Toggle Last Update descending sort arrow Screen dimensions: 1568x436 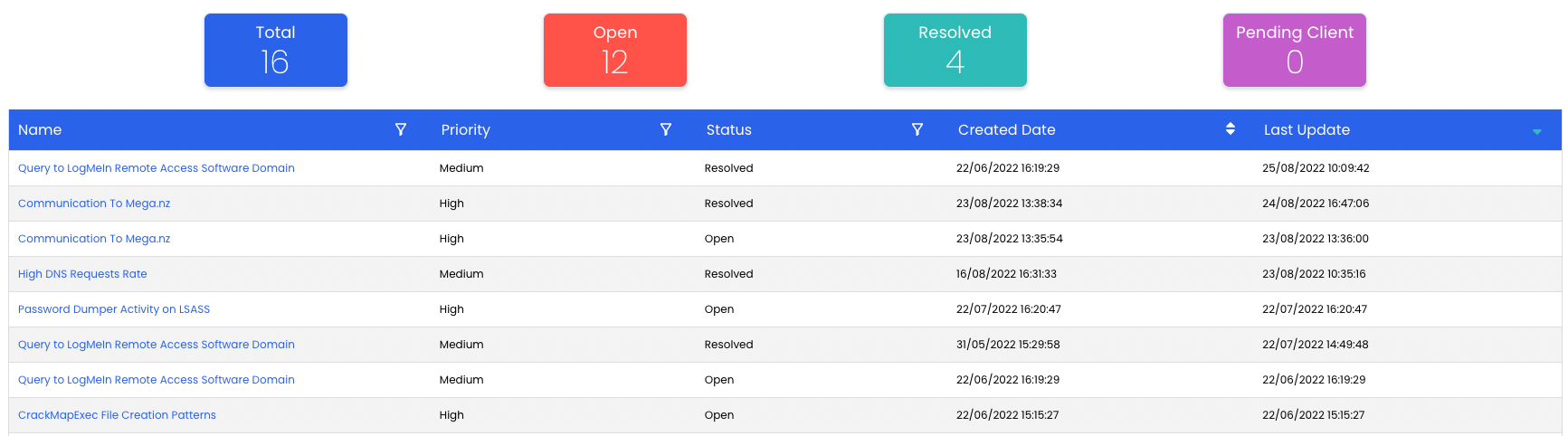(1536, 132)
